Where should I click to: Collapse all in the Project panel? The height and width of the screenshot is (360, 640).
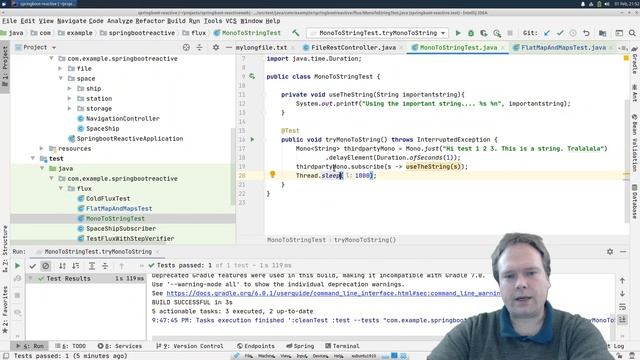point(199,47)
